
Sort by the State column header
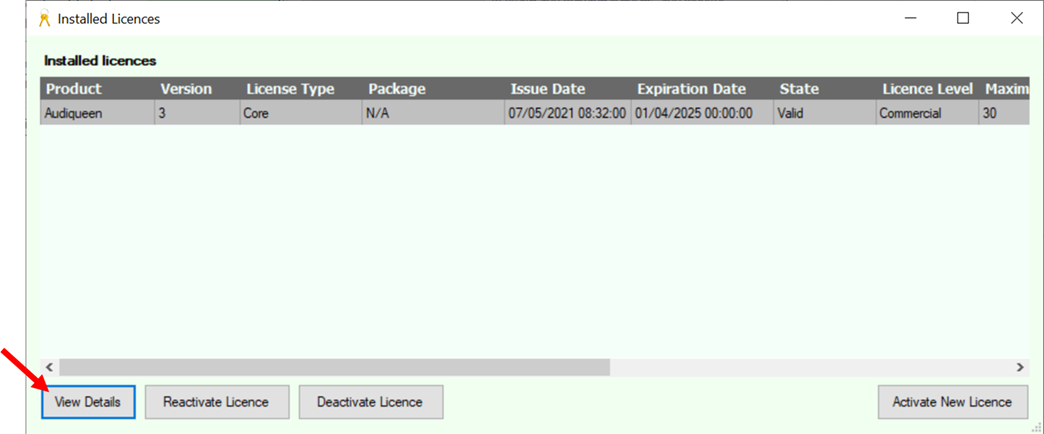coord(825,89)
